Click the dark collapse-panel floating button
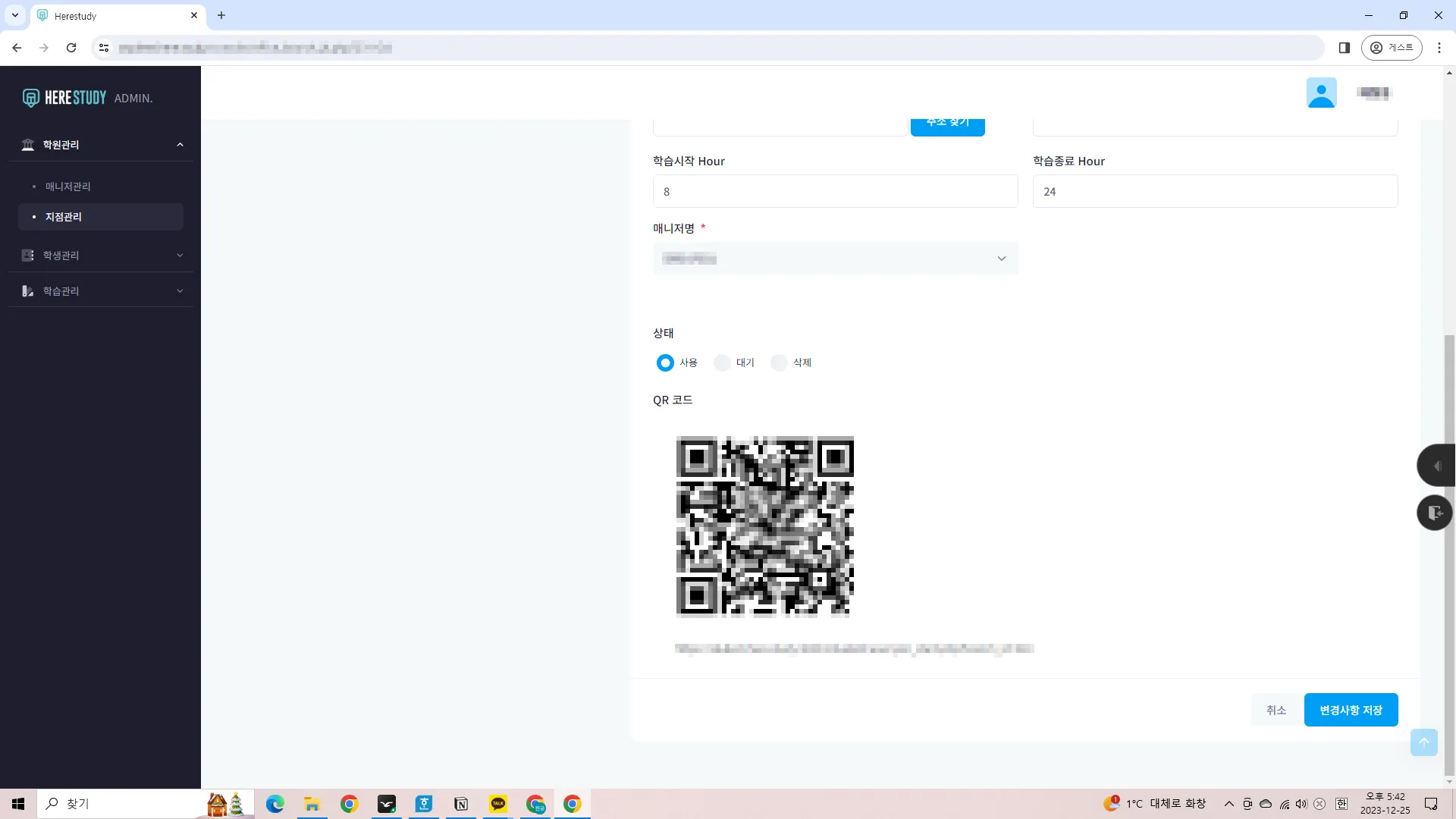Screen dimensions: 1456x819 click(1436, 466)
